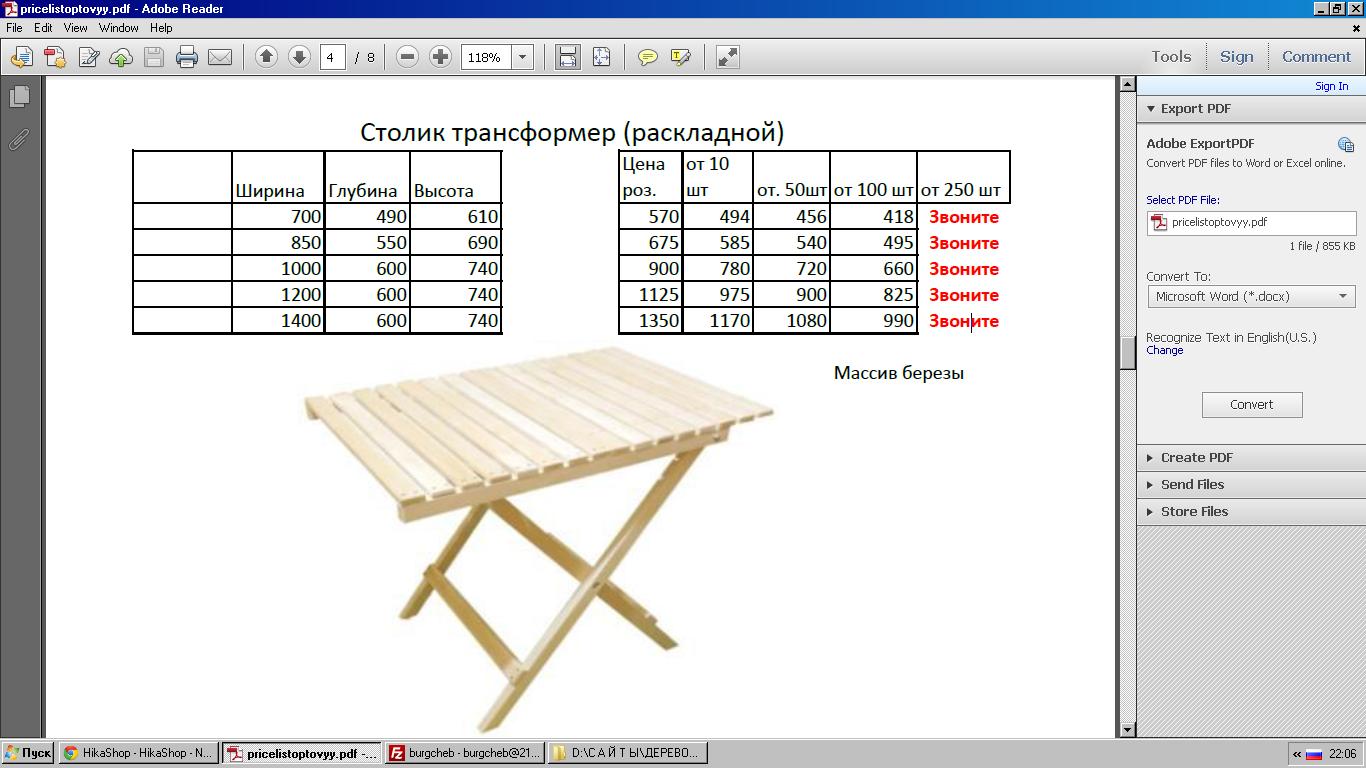Expand the Send Files section
Screen dimensions: 1366x768
click(x=1251, y=484)
